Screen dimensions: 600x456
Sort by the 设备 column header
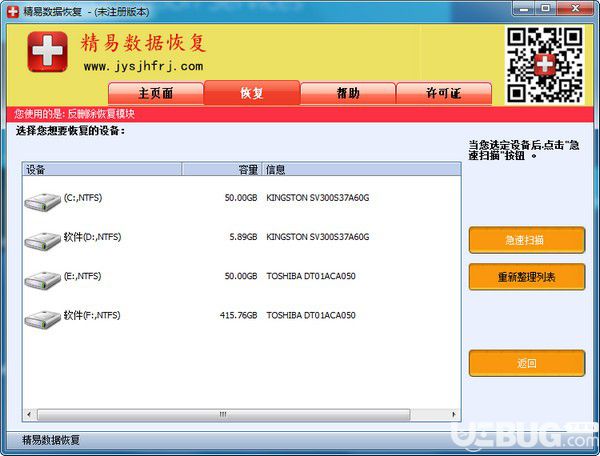[x=102, y=169]
